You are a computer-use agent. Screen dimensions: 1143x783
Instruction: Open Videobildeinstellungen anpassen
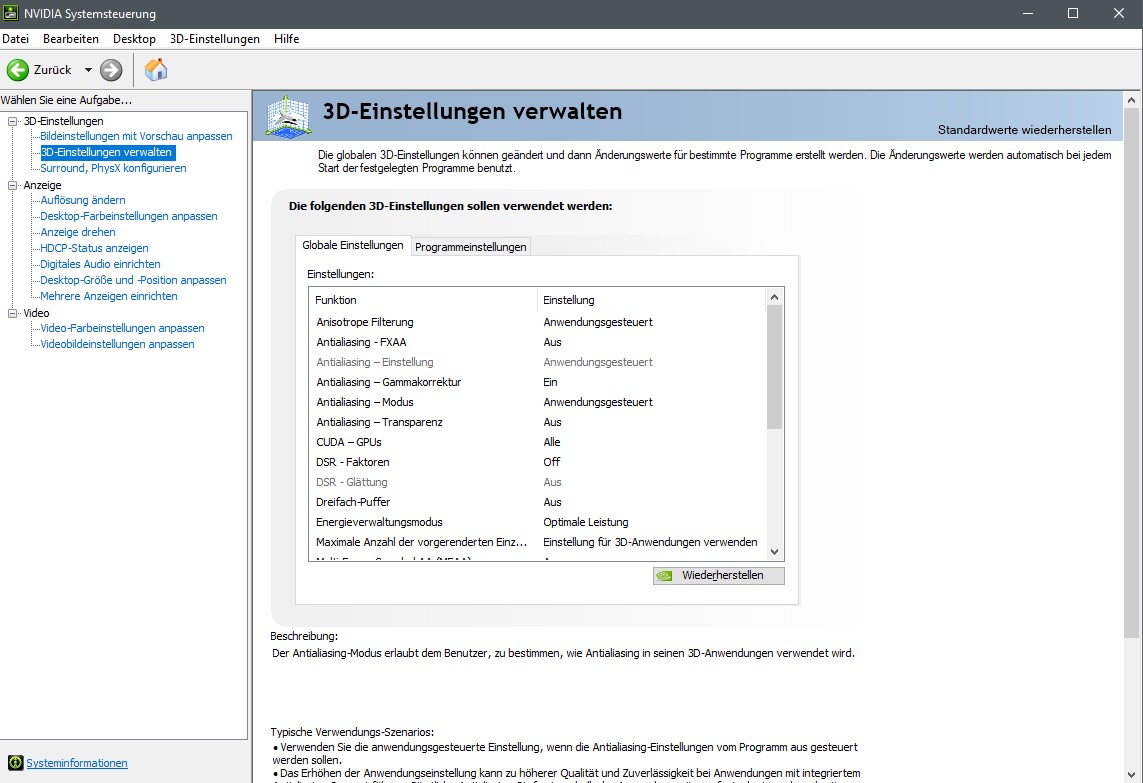(117, 344)
